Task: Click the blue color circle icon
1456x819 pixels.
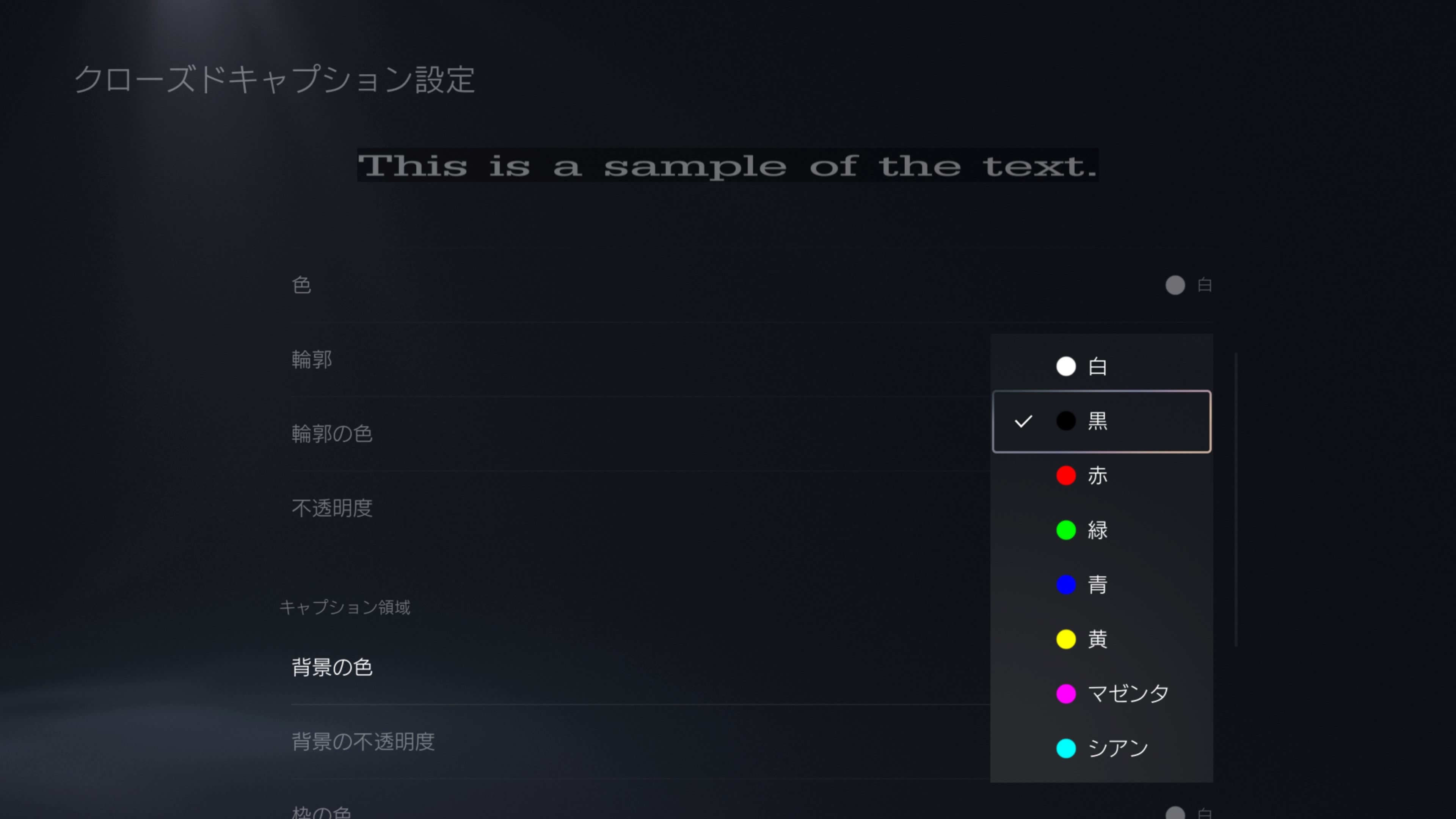Action: coord(1065,584)
